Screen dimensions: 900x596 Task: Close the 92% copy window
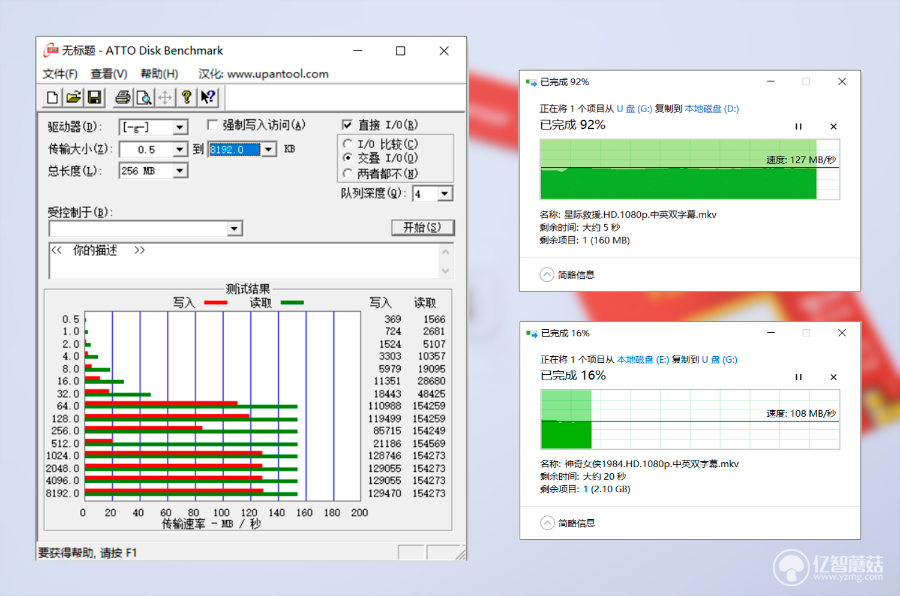(842, 82)
